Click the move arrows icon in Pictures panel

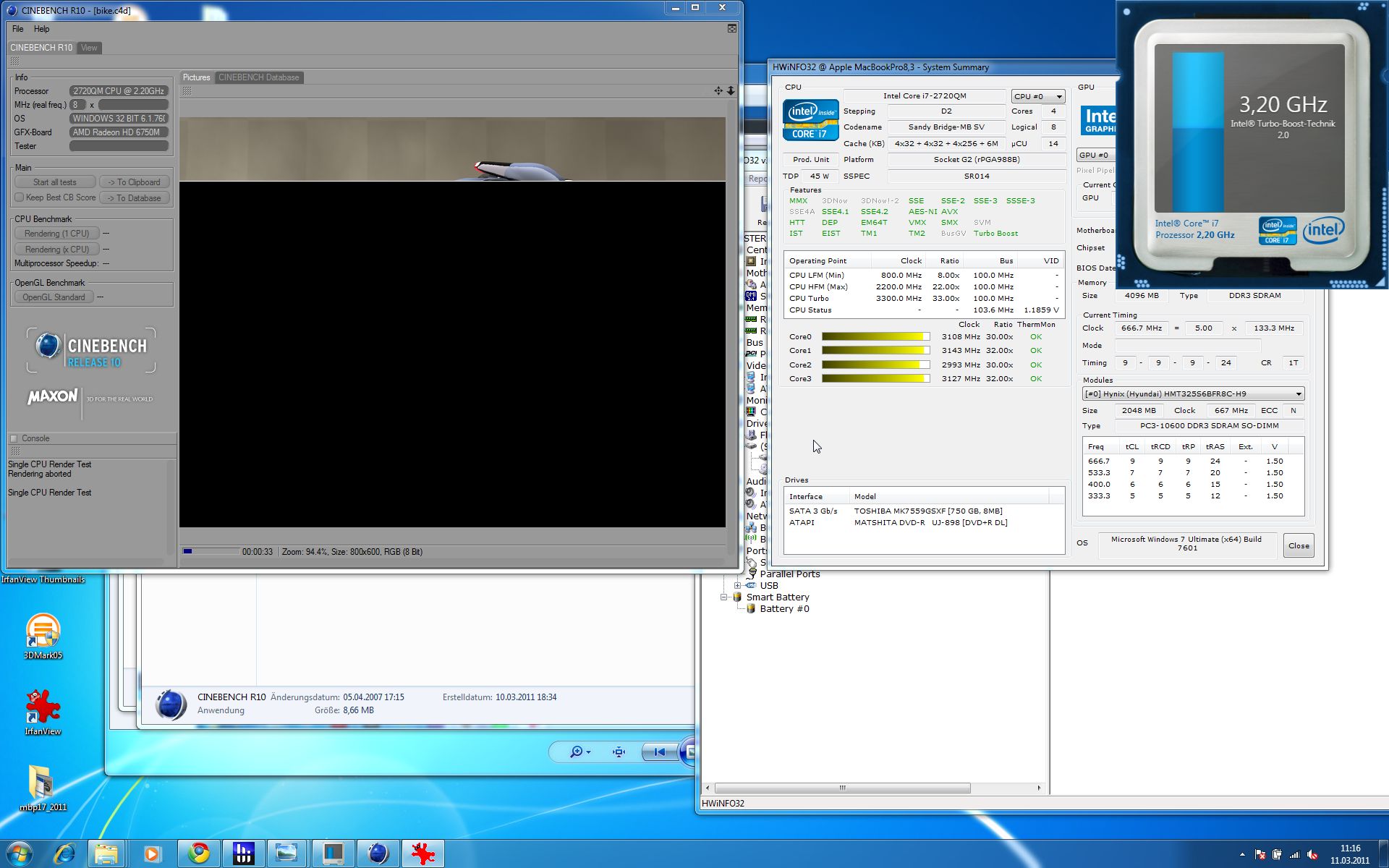[x=718, y=90]
